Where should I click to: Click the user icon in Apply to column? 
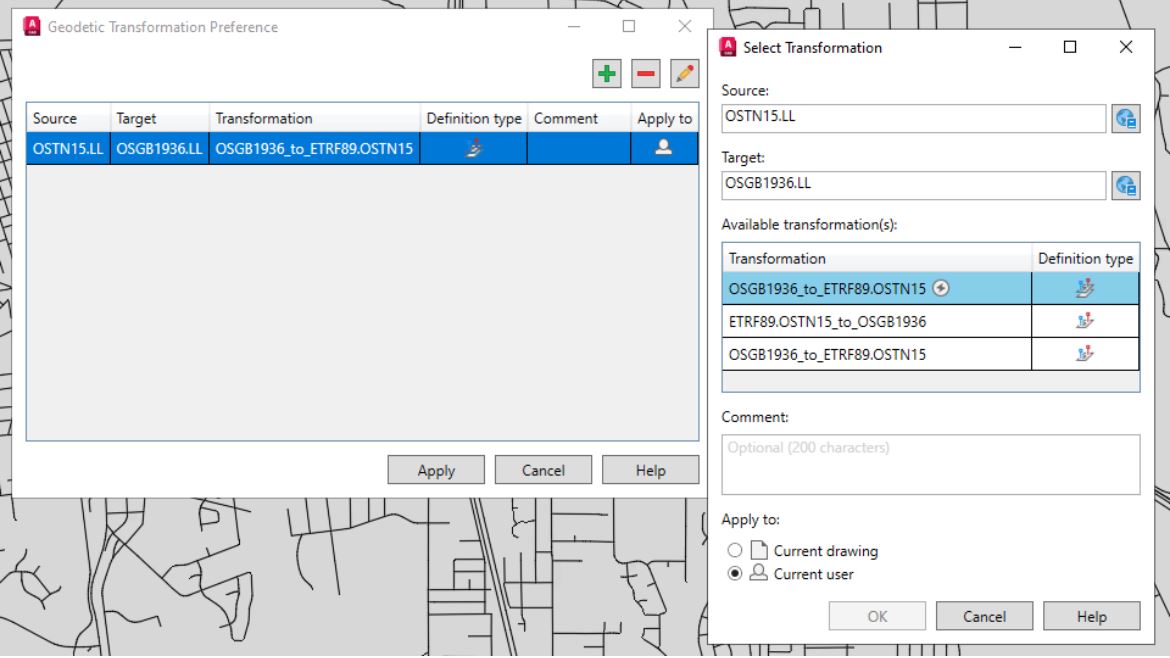coord(663,147)
